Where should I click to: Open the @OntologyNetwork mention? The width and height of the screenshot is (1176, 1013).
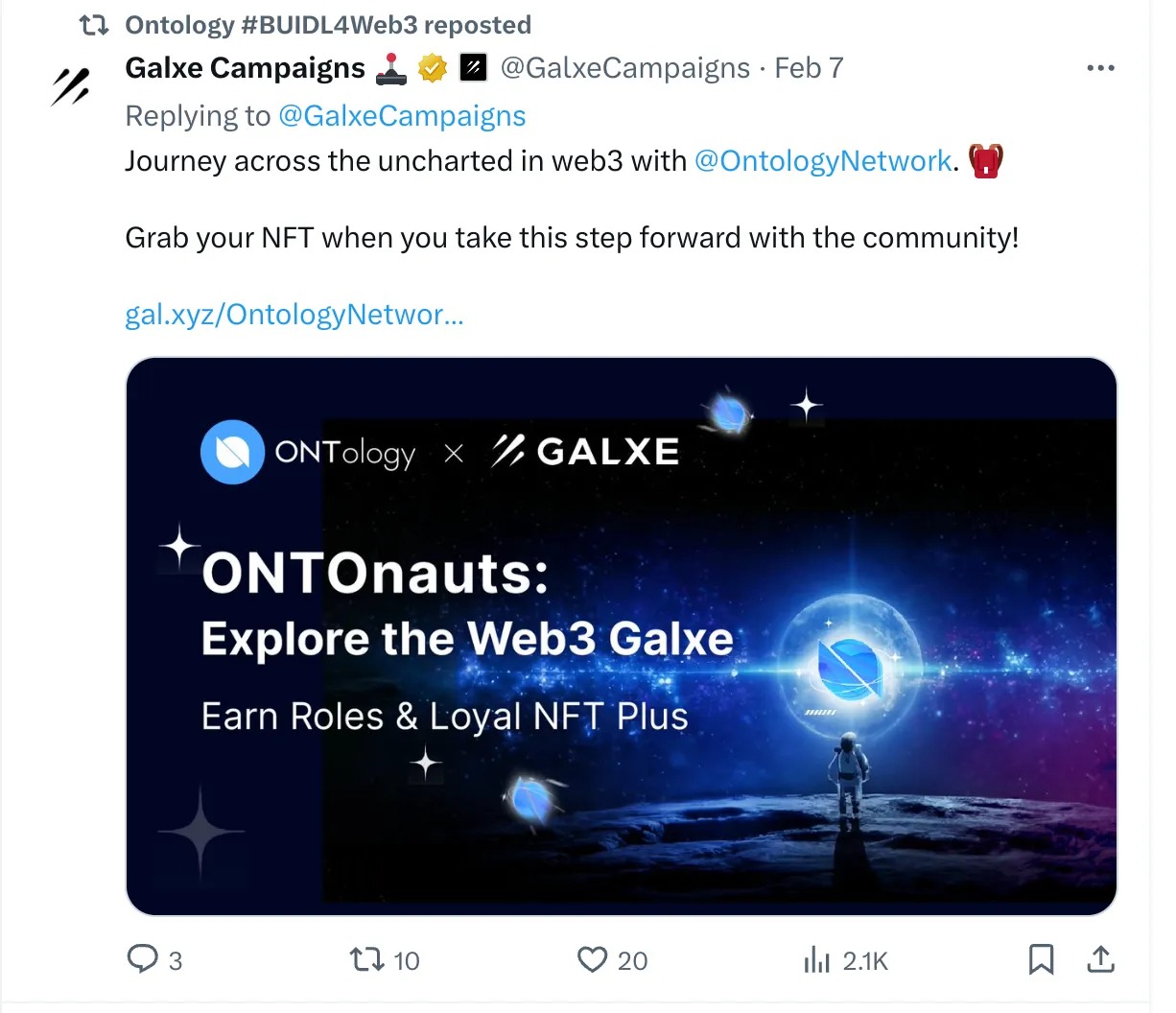[x=823, y=160]
